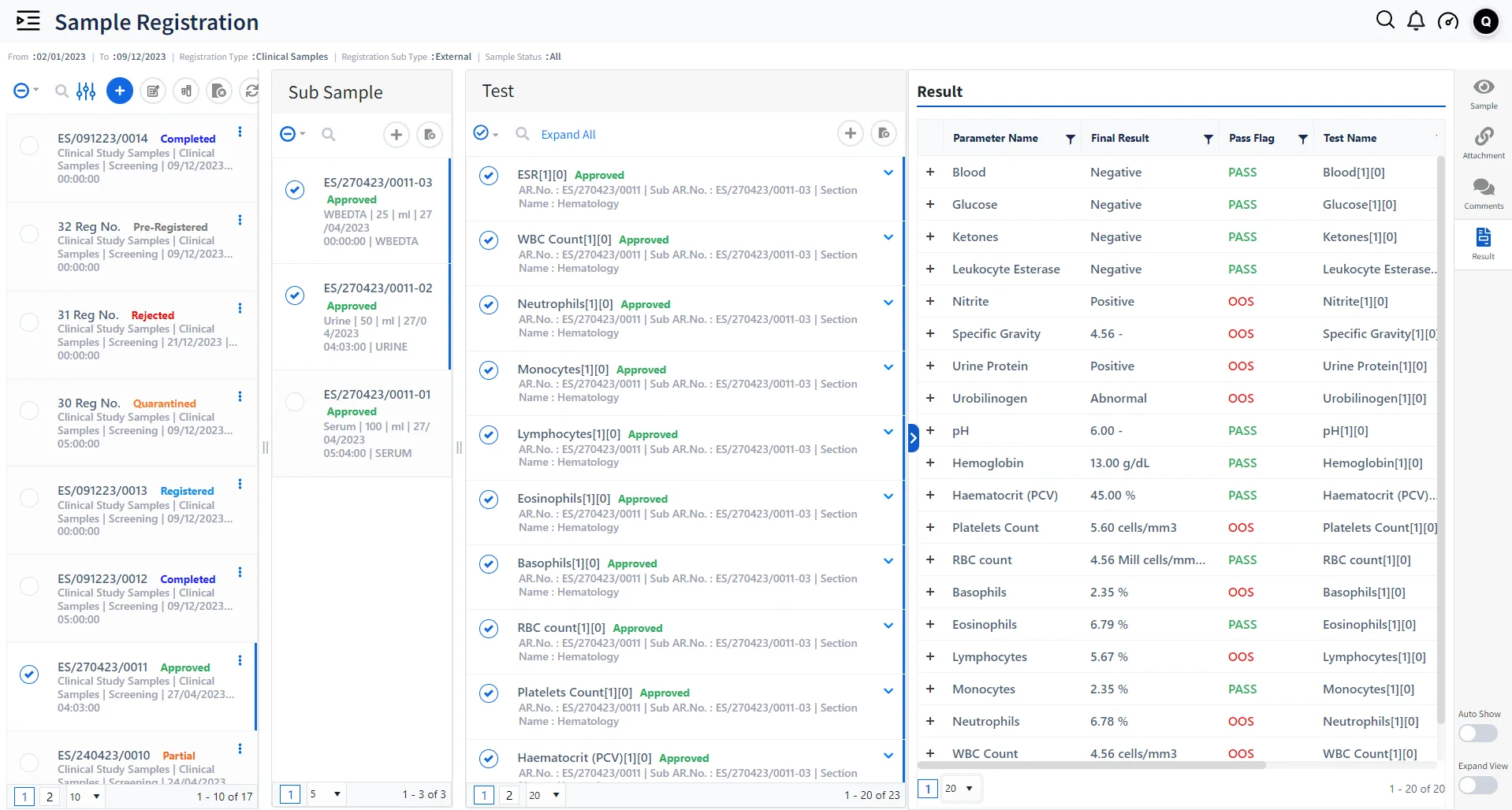Sort by Test Name column header
Viewport: 1512px width, 810px height.
(x=1350, y=138)
